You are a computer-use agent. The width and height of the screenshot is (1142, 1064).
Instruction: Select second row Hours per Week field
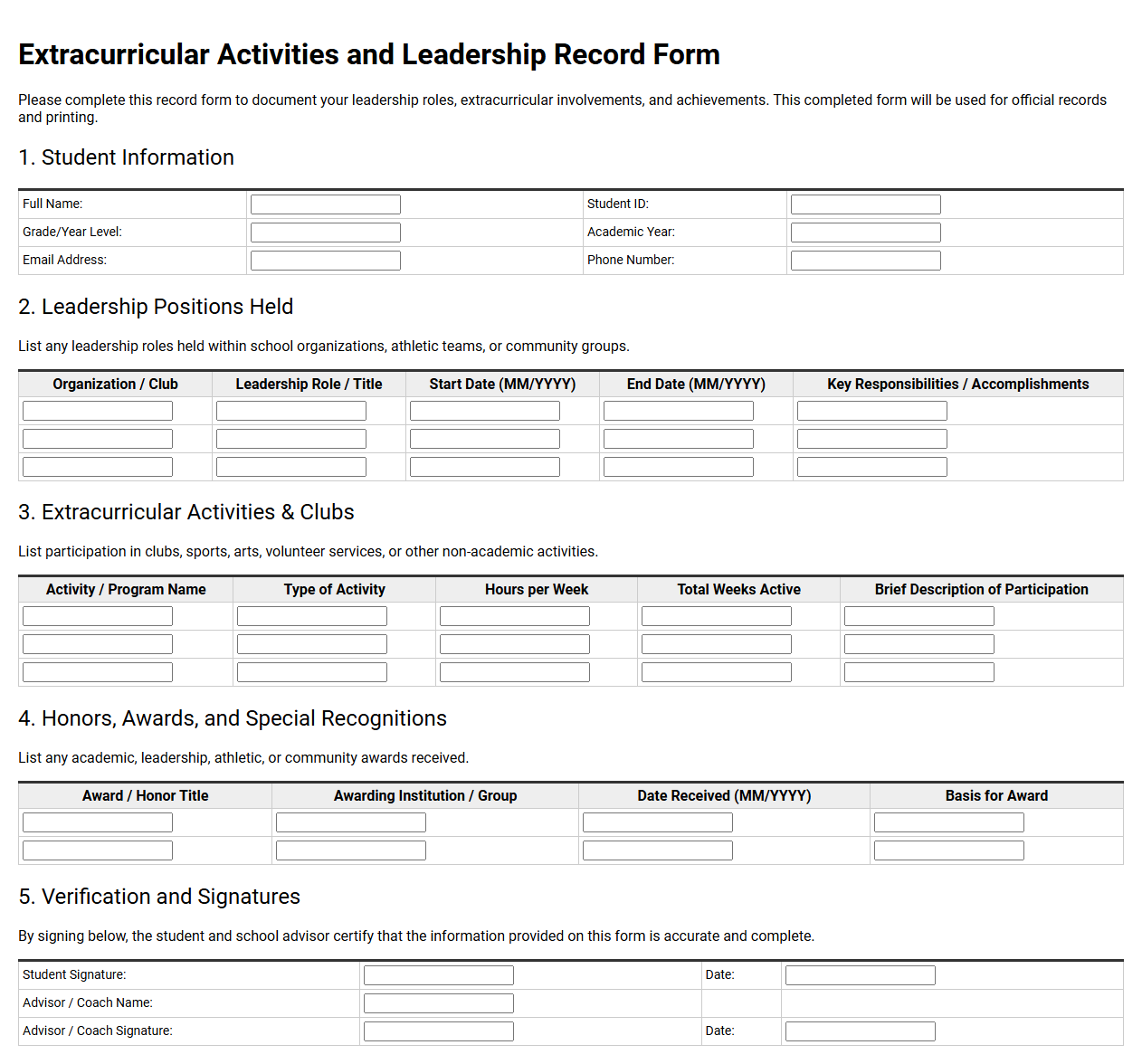(515, 644)
